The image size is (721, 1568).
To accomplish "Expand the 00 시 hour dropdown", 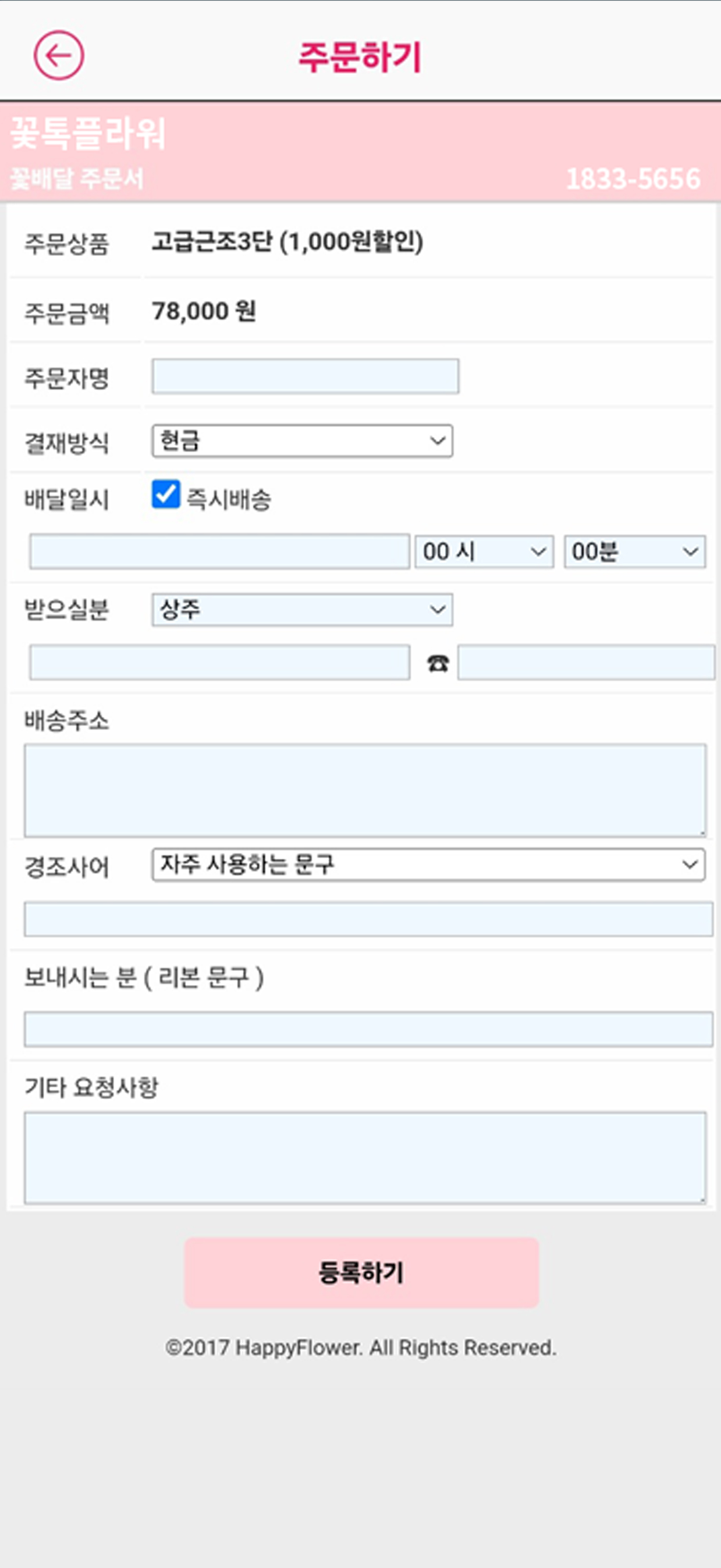I will click(484, 552).
